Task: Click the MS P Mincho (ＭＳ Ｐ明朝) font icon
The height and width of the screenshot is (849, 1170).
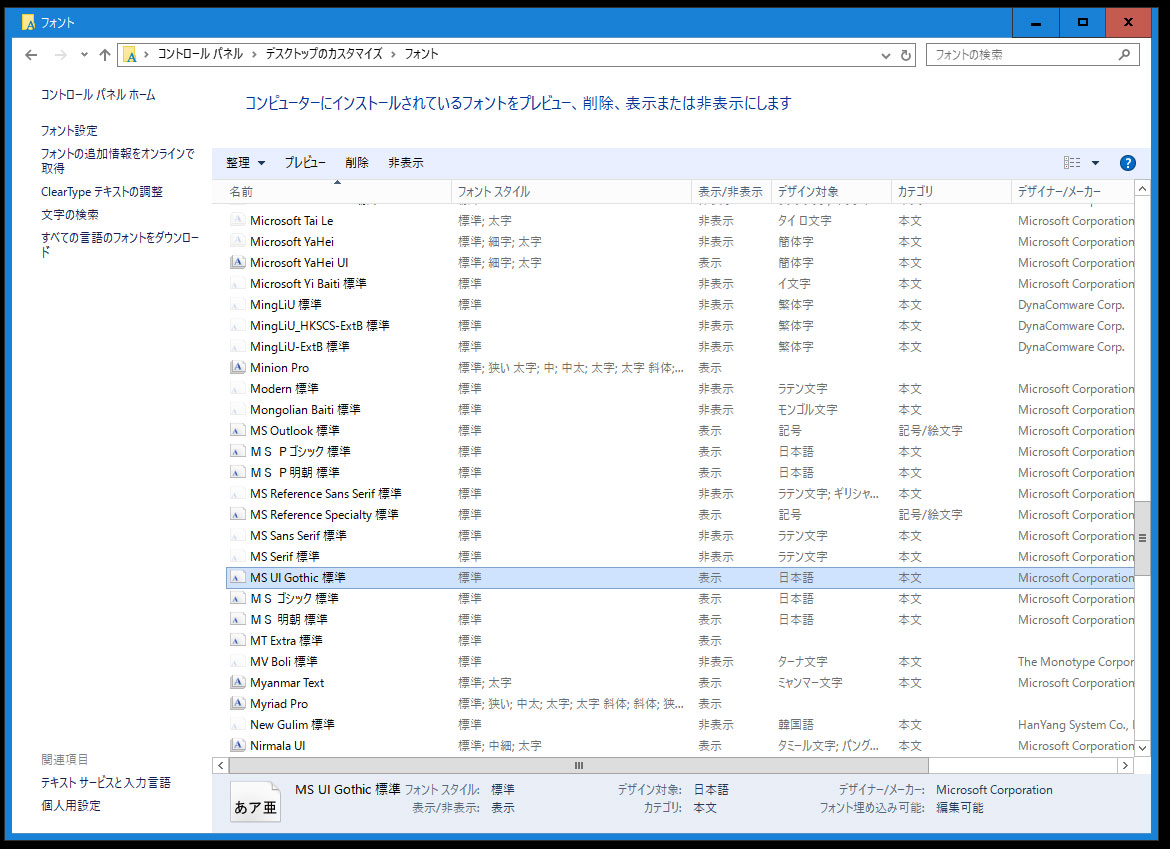Action: [237, 472]
